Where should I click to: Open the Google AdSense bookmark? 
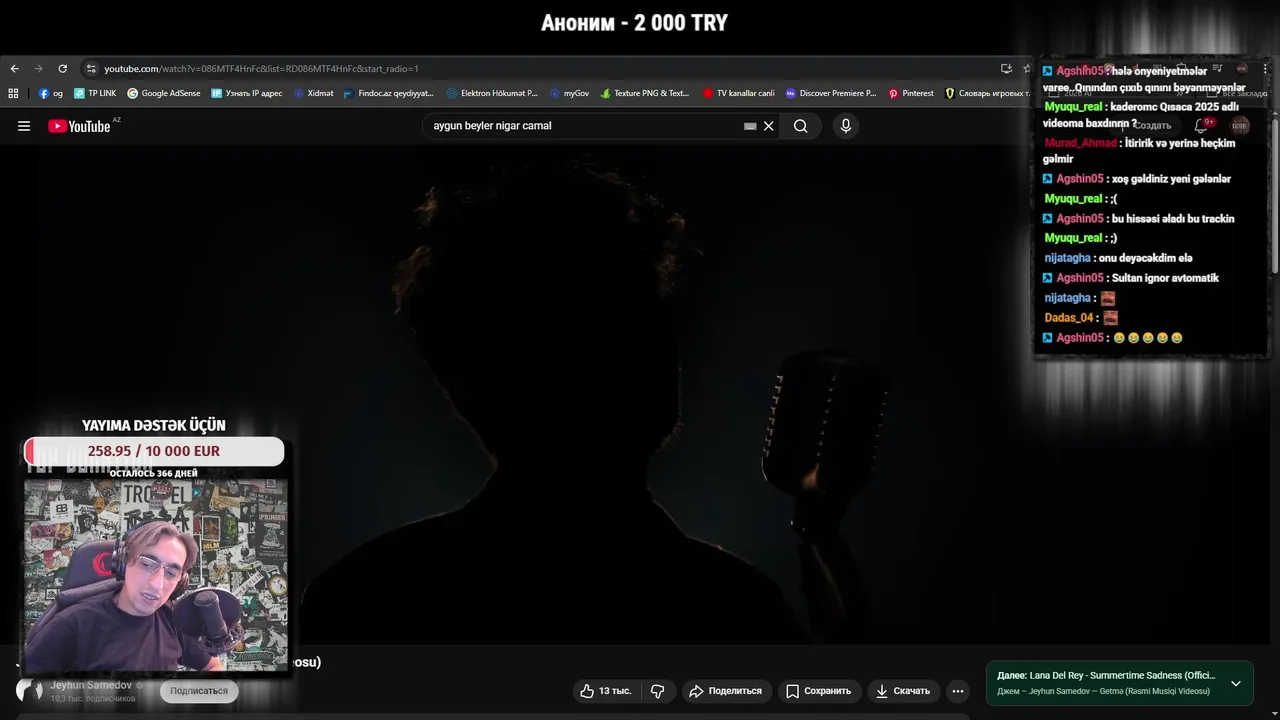coord(164,93)
